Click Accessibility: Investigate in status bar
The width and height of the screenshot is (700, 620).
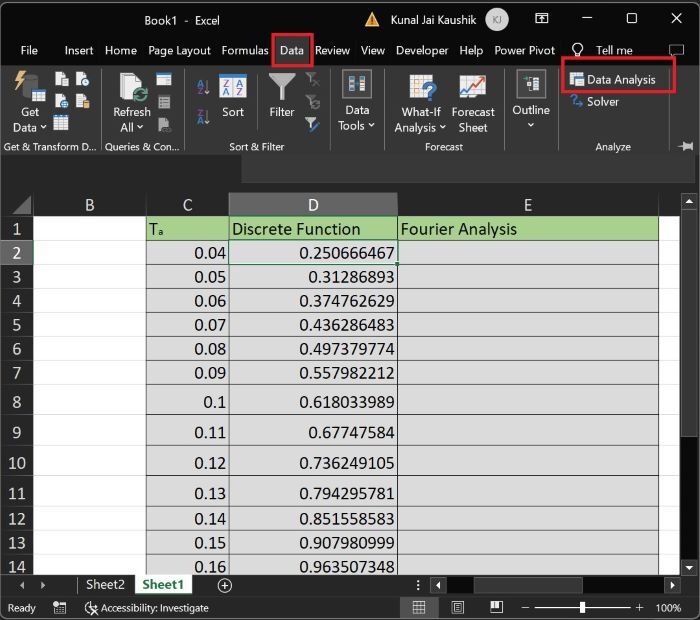pos(147,607)
